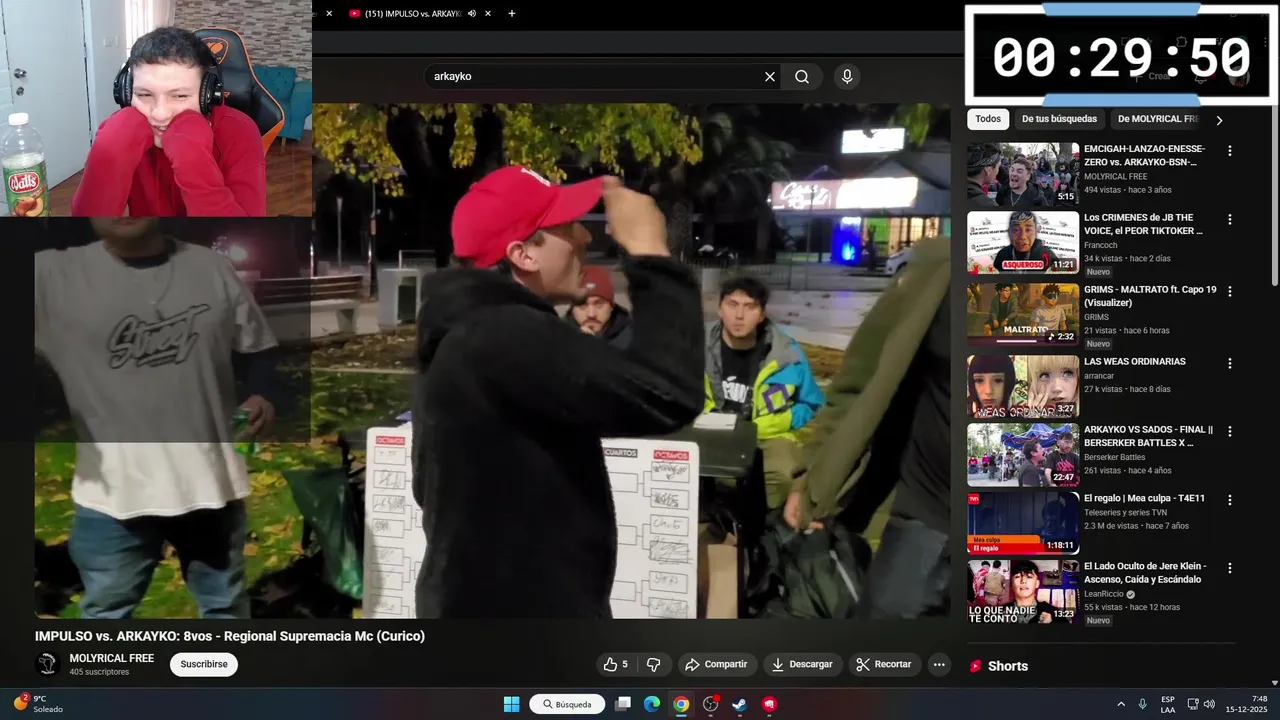Image resolution: width=1280 pixels, height=720 pixels.
Task: Open options for El Lado Oculto video
Action: (1230, 567)
